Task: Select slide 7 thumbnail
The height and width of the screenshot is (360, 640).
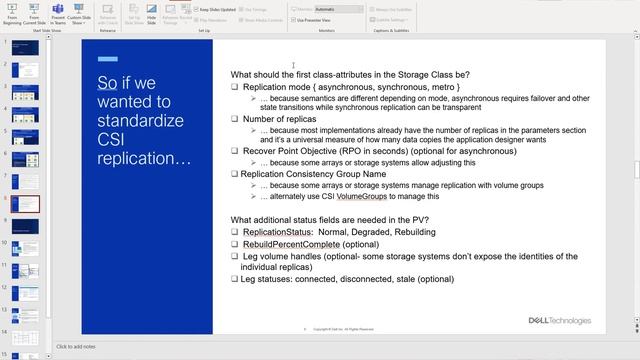Action: point(25,182)
